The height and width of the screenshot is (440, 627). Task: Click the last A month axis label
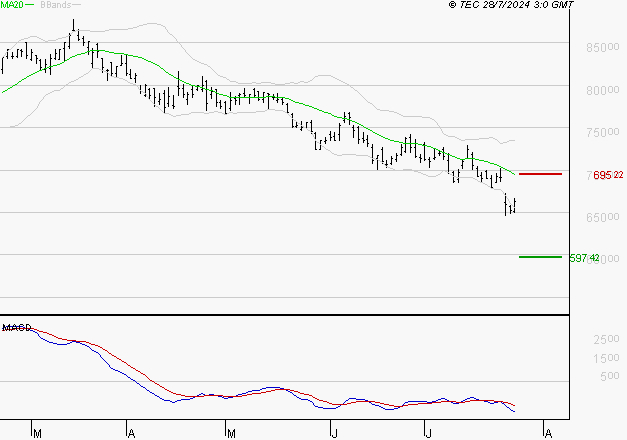[548, 434]
